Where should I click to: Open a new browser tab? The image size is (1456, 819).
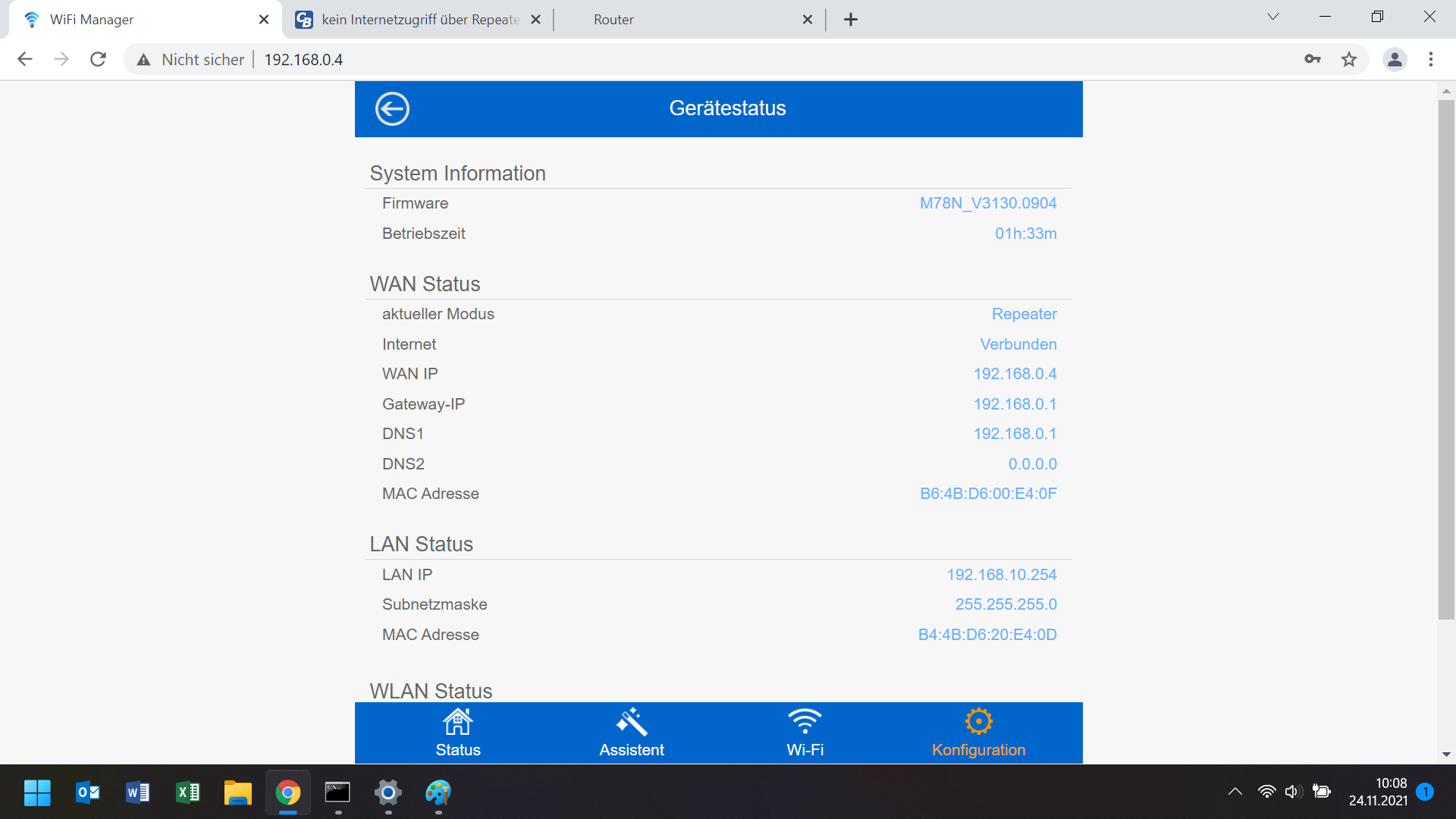click(851, 20)
